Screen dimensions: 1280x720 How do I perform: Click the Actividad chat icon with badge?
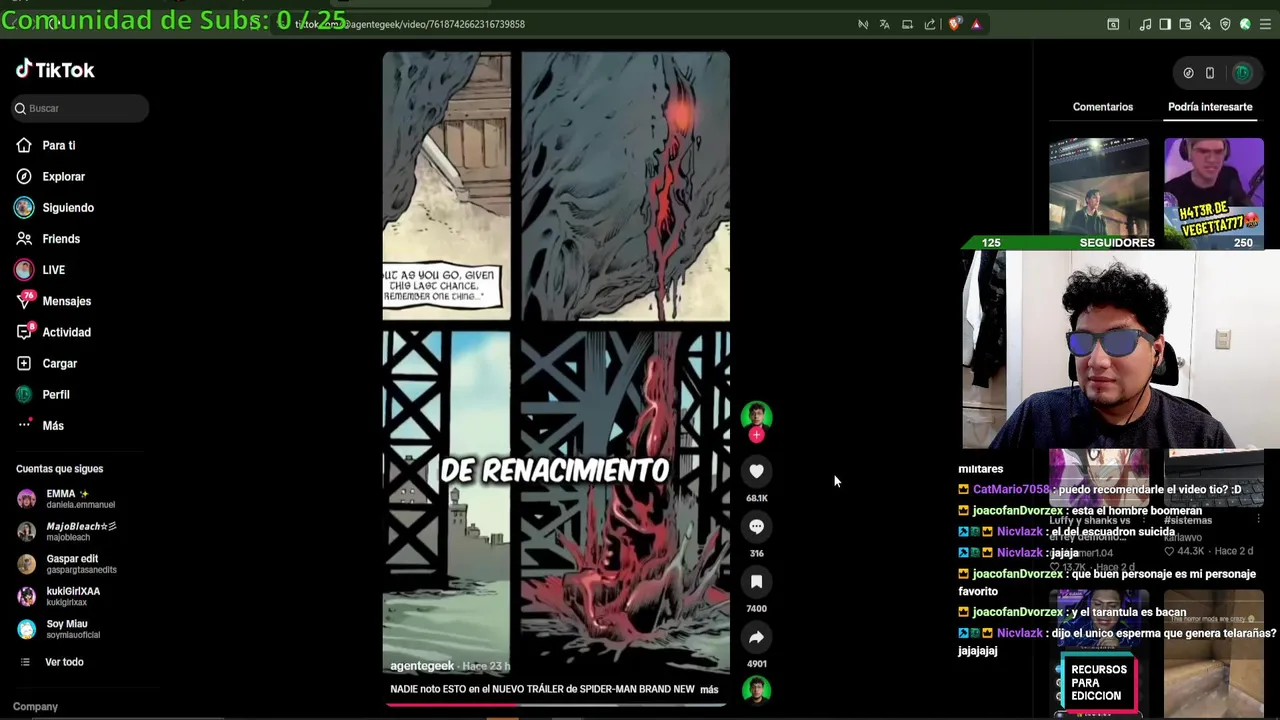pyautogui.click(x=24, y=332)
